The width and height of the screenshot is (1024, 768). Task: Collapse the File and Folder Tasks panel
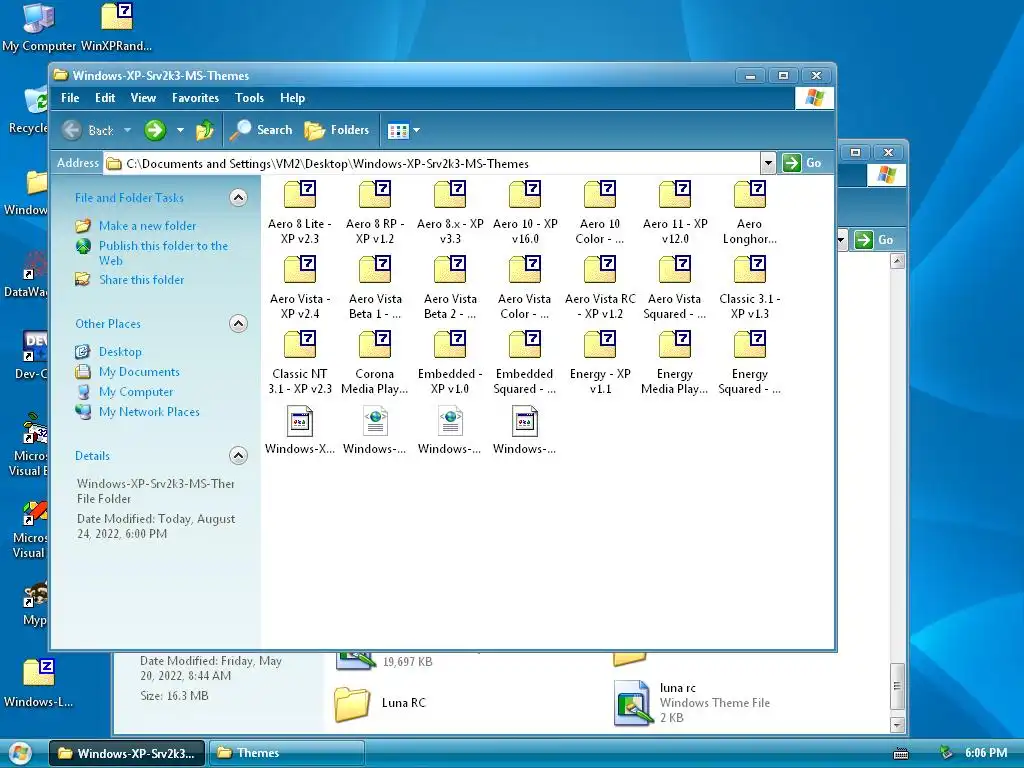coord(238,198)
